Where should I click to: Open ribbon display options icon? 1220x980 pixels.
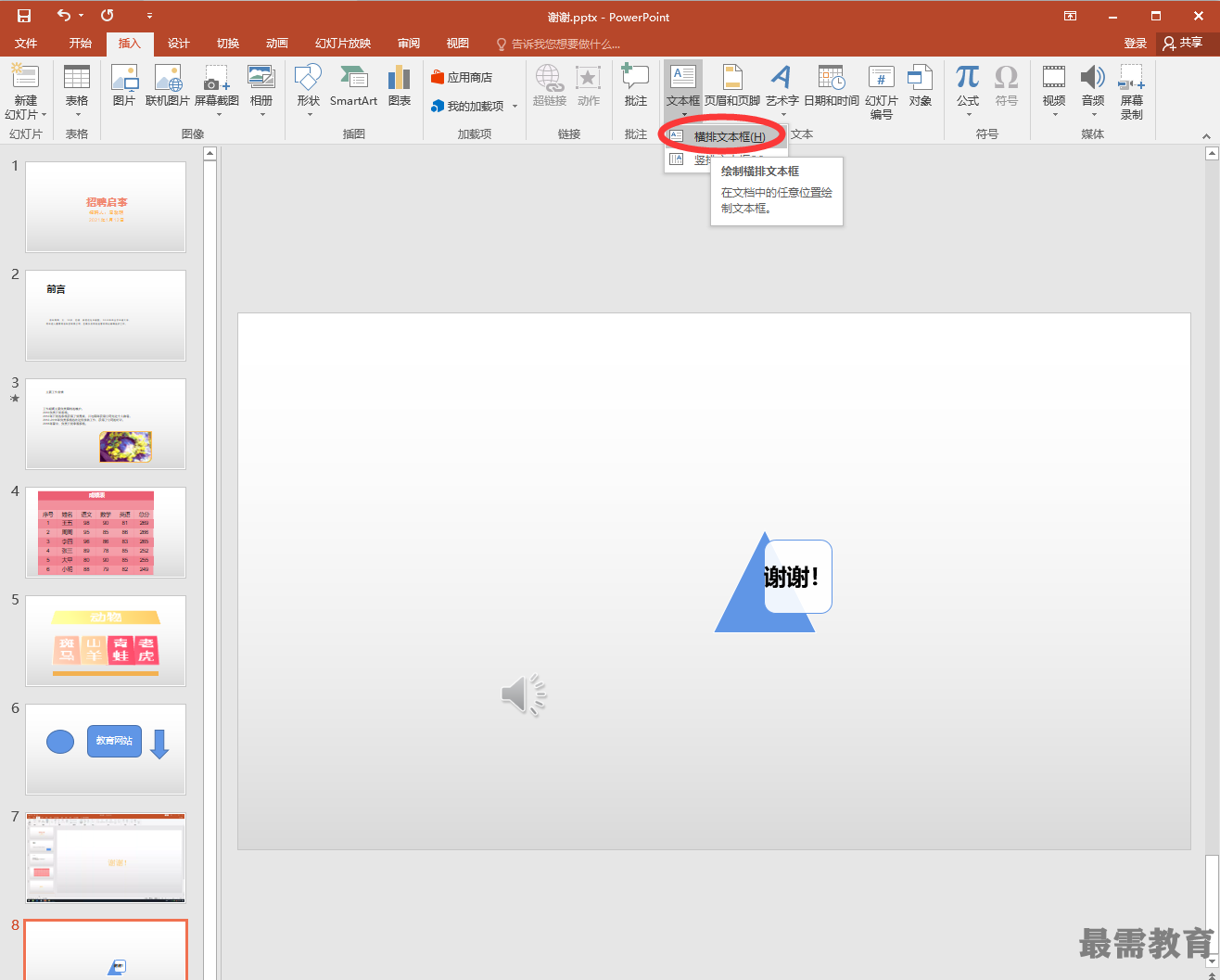[1071, 16]
